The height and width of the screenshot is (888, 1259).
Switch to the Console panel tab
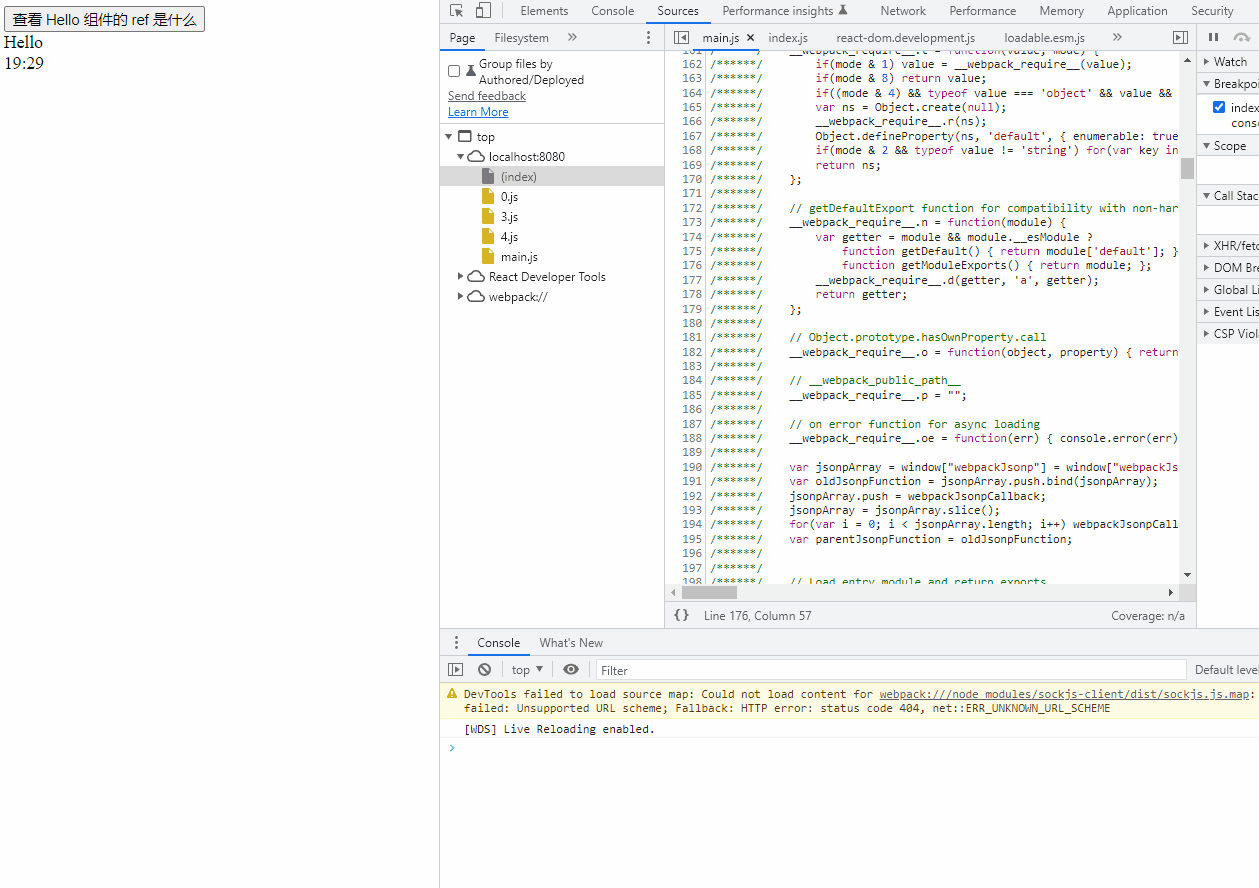point(613,11)
